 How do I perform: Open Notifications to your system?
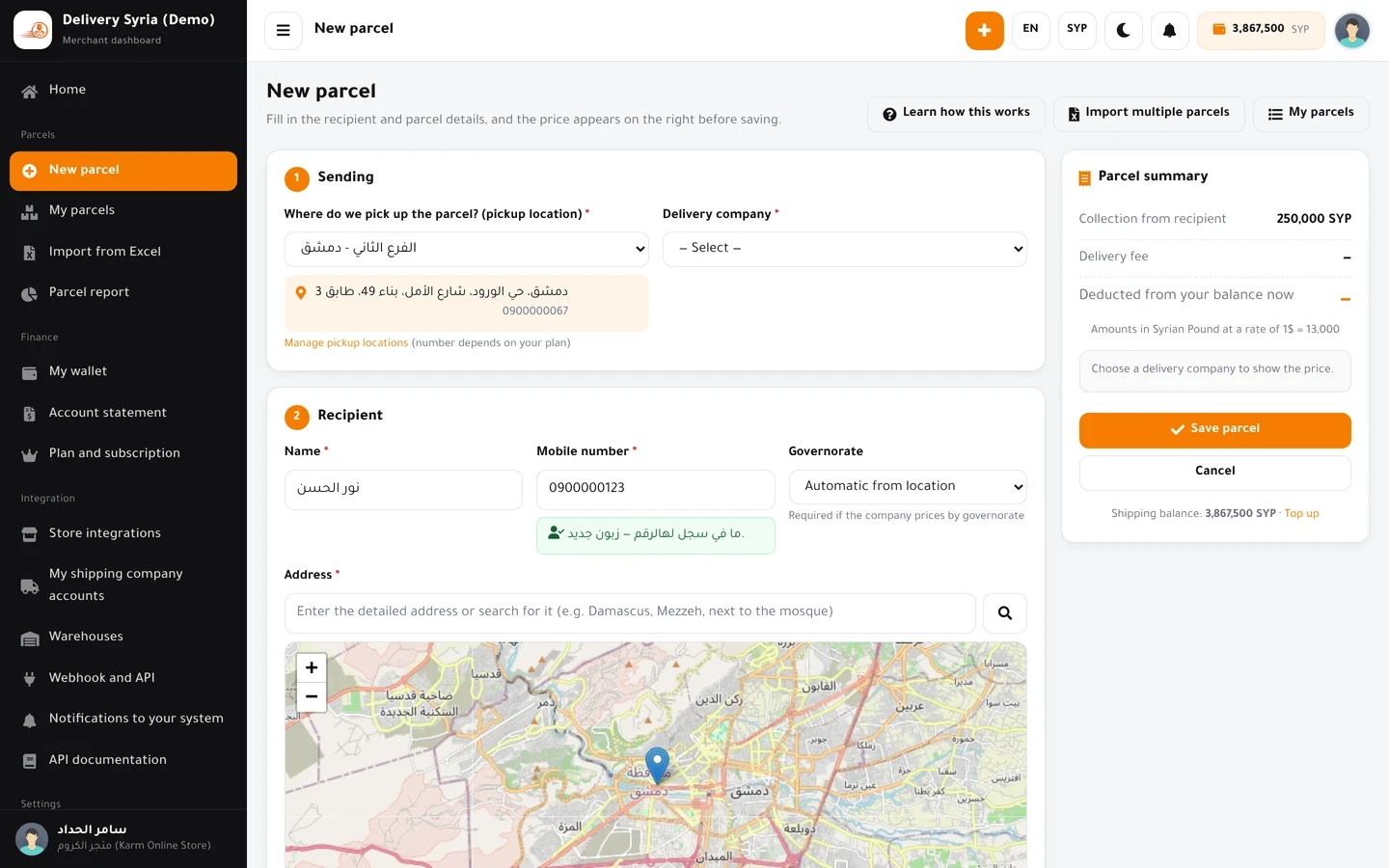coord(123,719)
